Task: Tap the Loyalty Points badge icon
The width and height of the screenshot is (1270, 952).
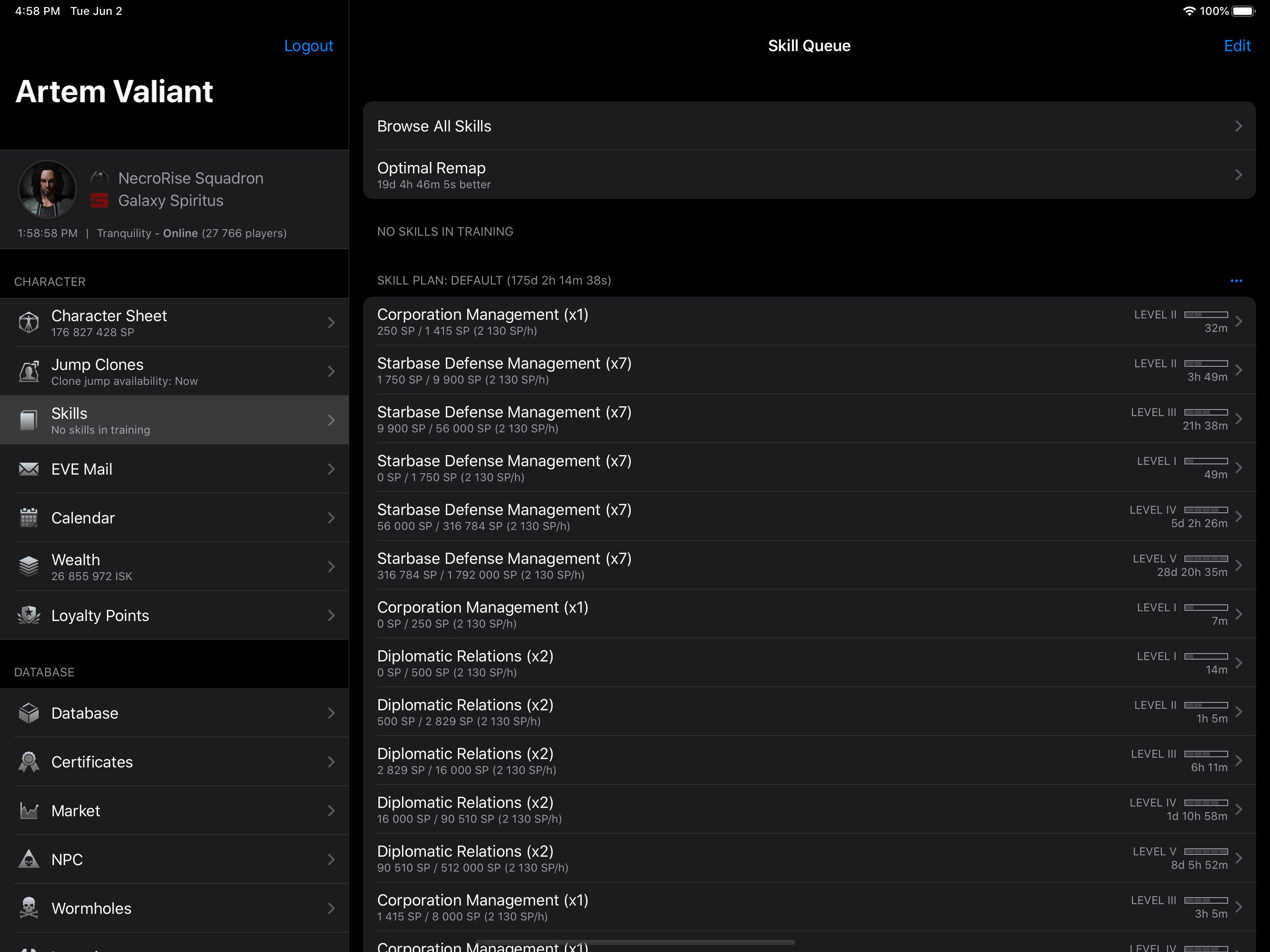Action: [29, 615]
